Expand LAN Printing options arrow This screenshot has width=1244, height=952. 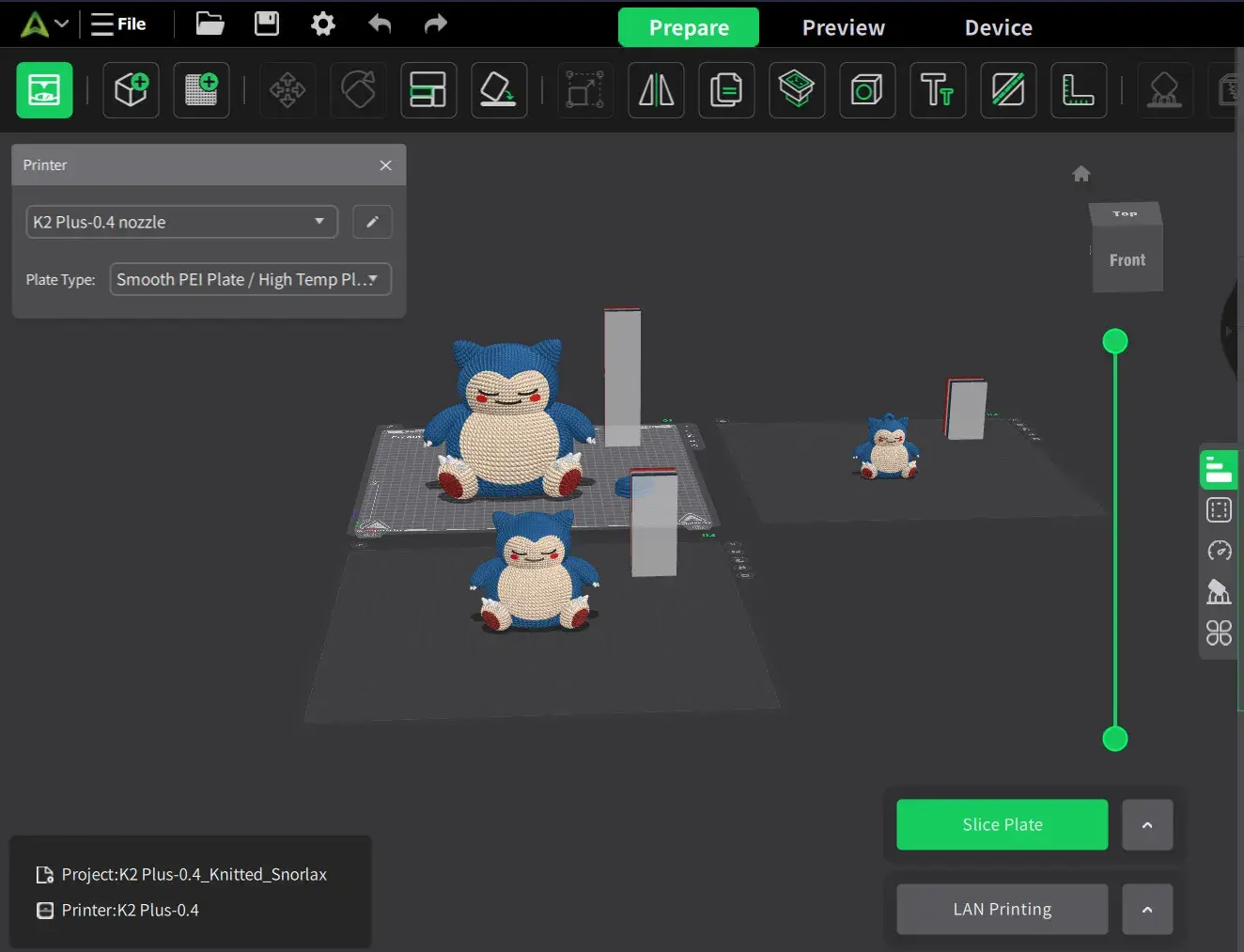point(1147,909)
